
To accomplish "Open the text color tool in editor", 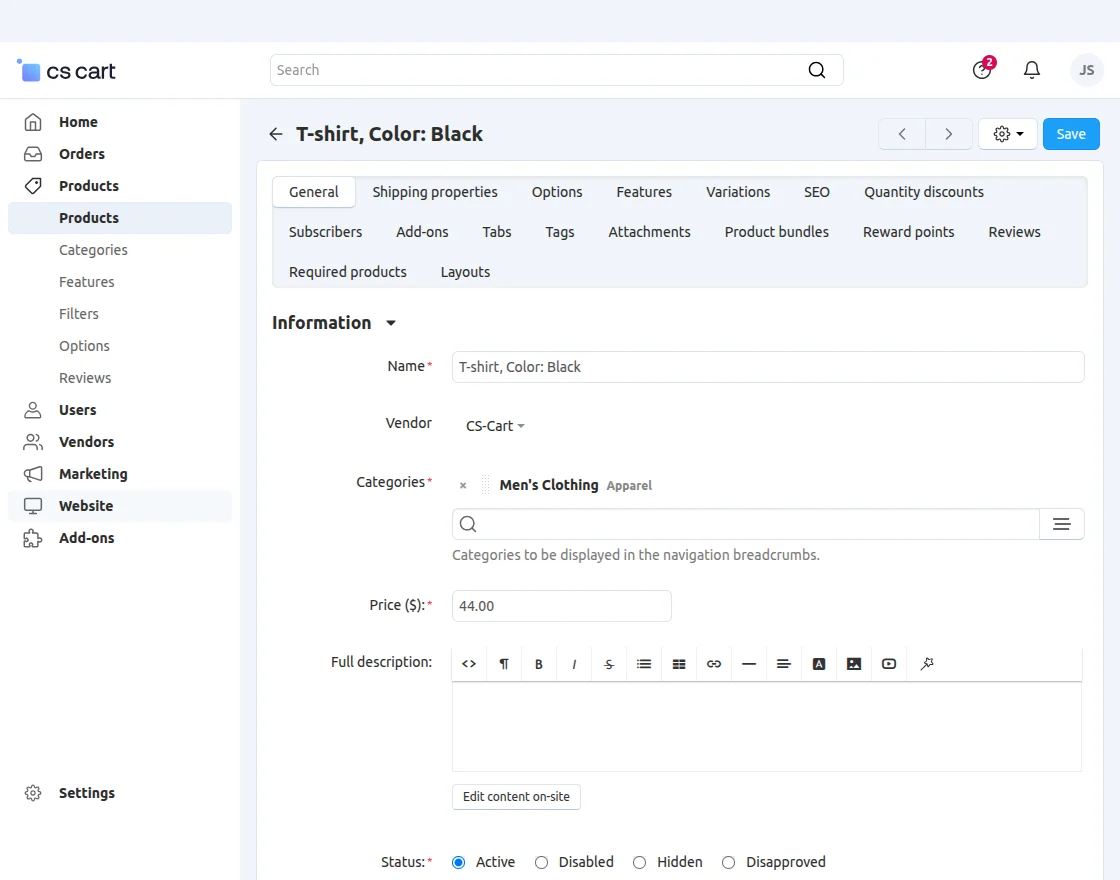I will [819, 664].
